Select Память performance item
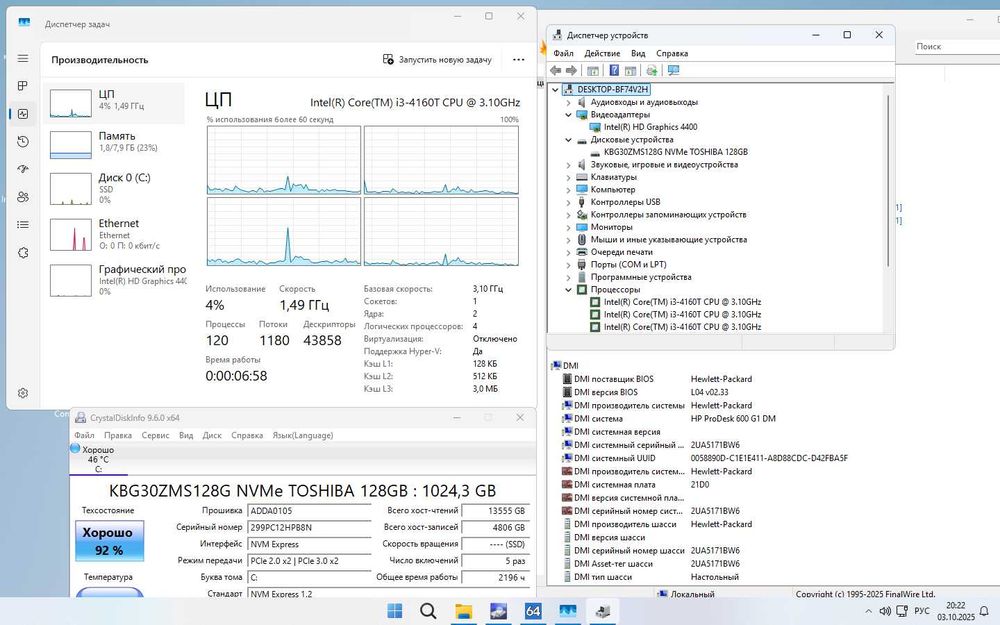 coord(114,144)
